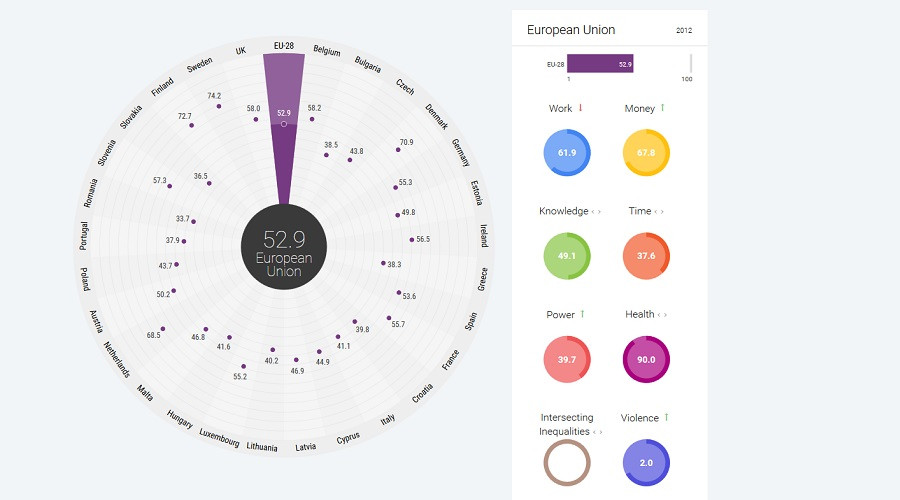Click the 2012 year label
Viewport: 900px width, 500px height.
[x=684, y=30]
